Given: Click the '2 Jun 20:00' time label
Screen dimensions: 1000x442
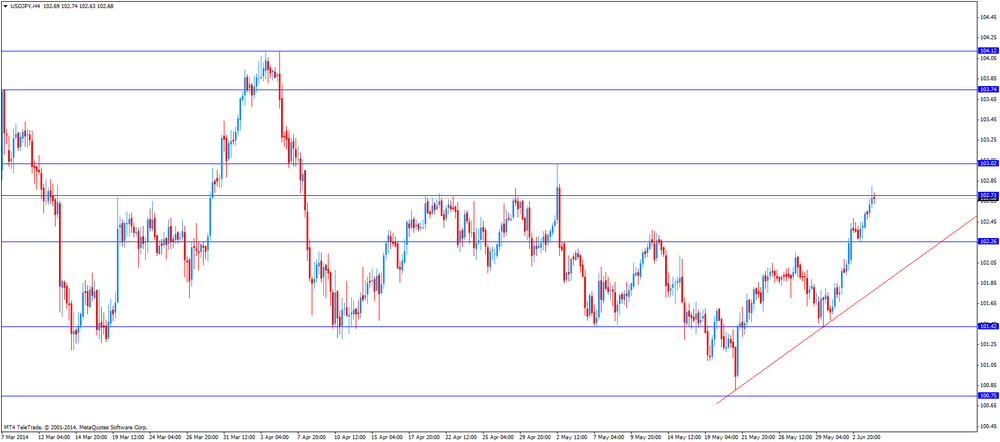Looking at the screenshot, I should [867, 438].
